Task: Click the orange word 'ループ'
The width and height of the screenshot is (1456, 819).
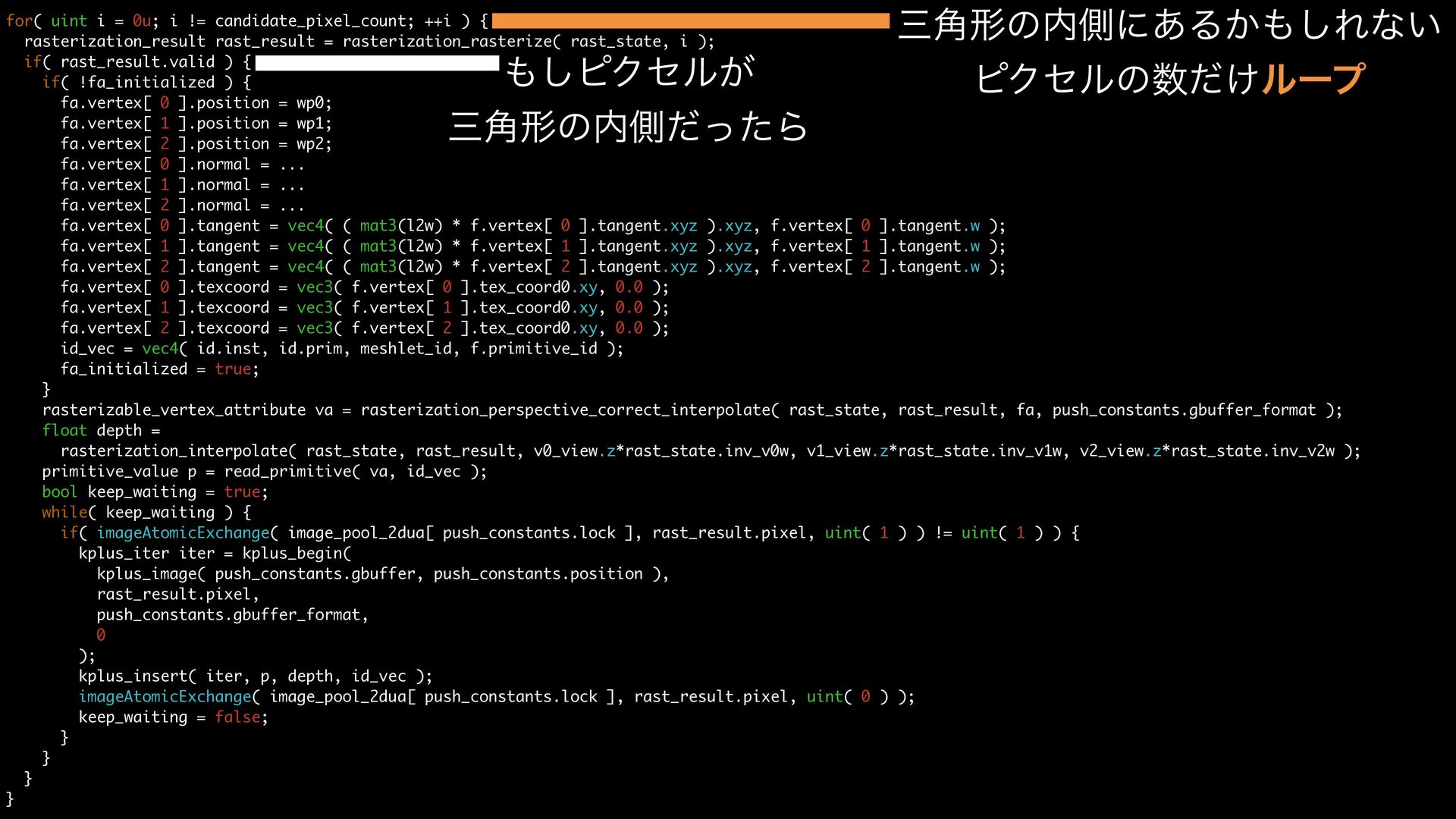Action: click(x=1313, y=79)
